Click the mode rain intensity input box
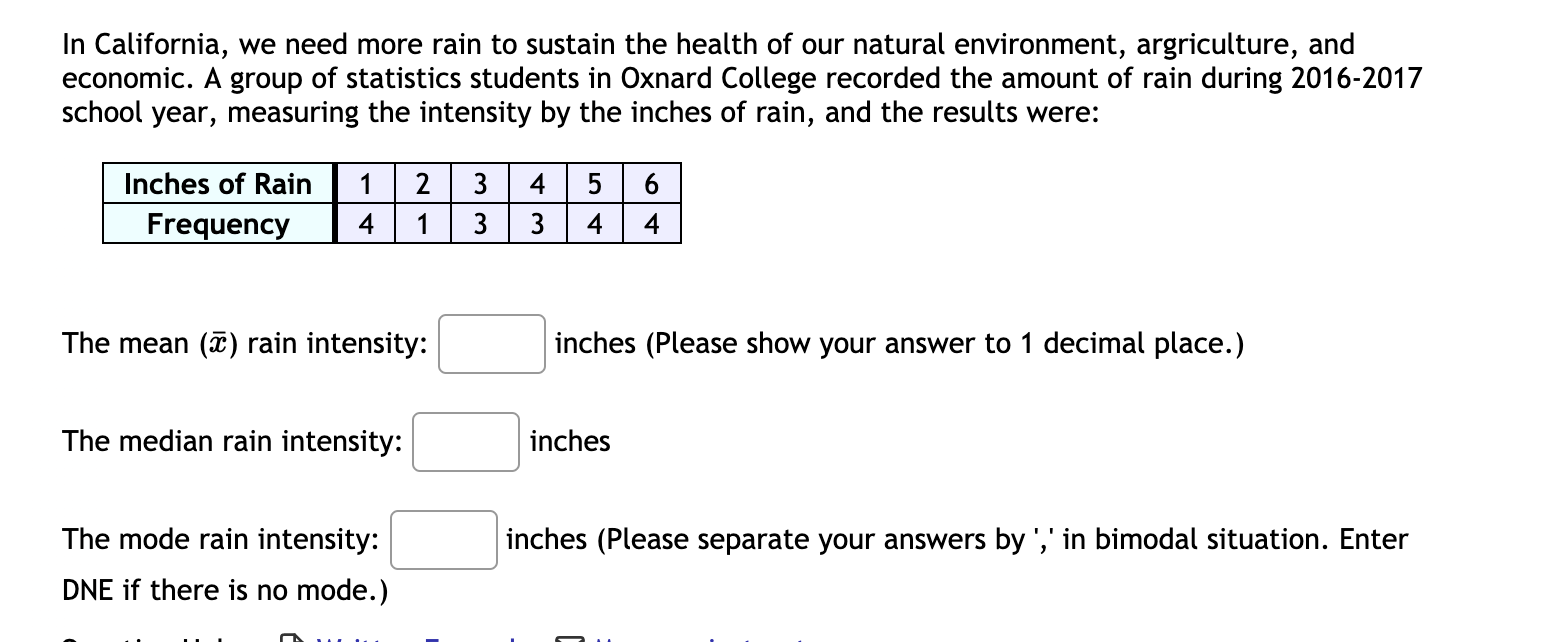1546x642 pixels. (443, 539)
